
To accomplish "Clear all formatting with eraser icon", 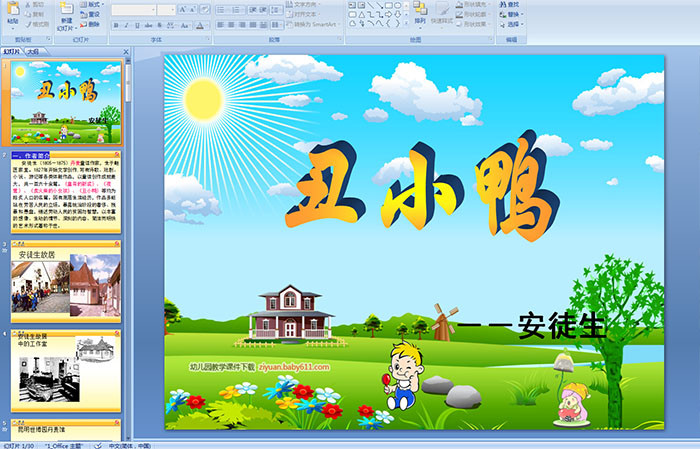I will coord(204,10).
